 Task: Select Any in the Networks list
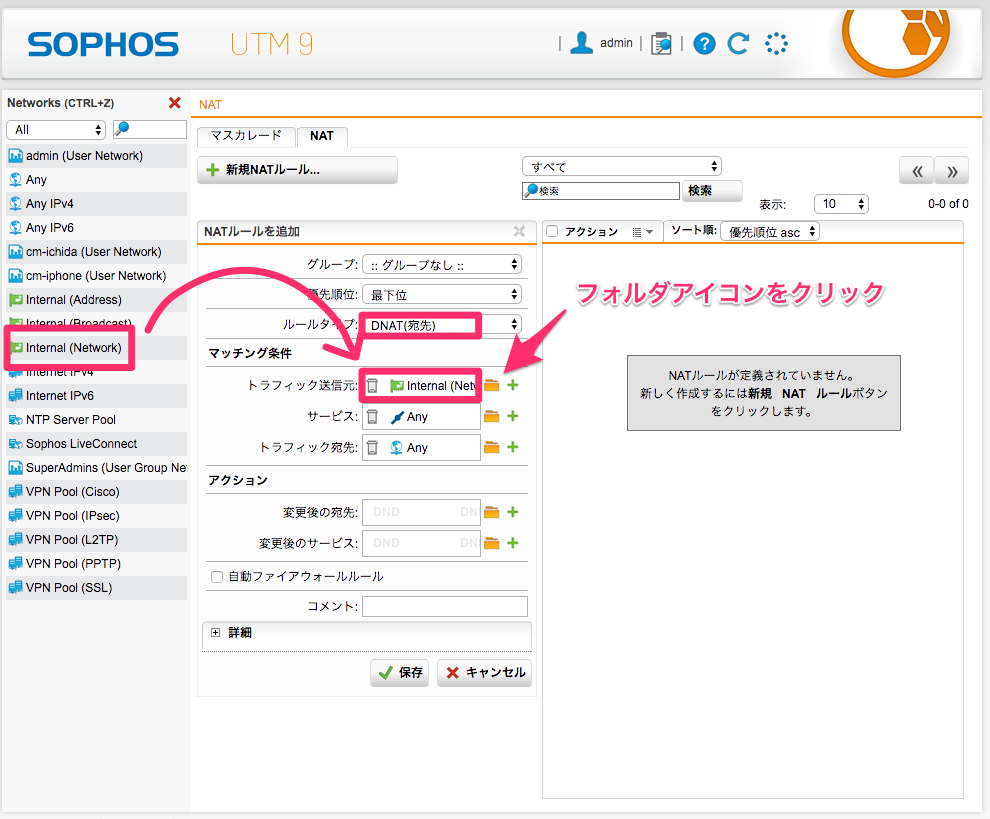[97, 180]
